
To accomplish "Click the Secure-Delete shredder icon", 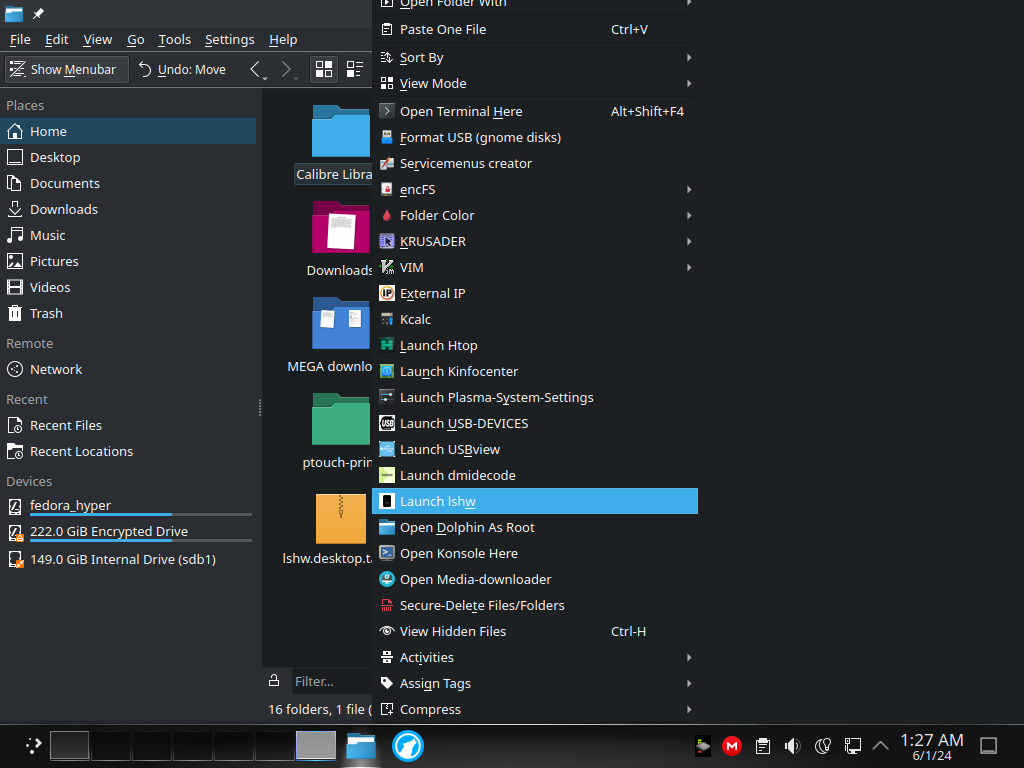I will coord(387,605).
